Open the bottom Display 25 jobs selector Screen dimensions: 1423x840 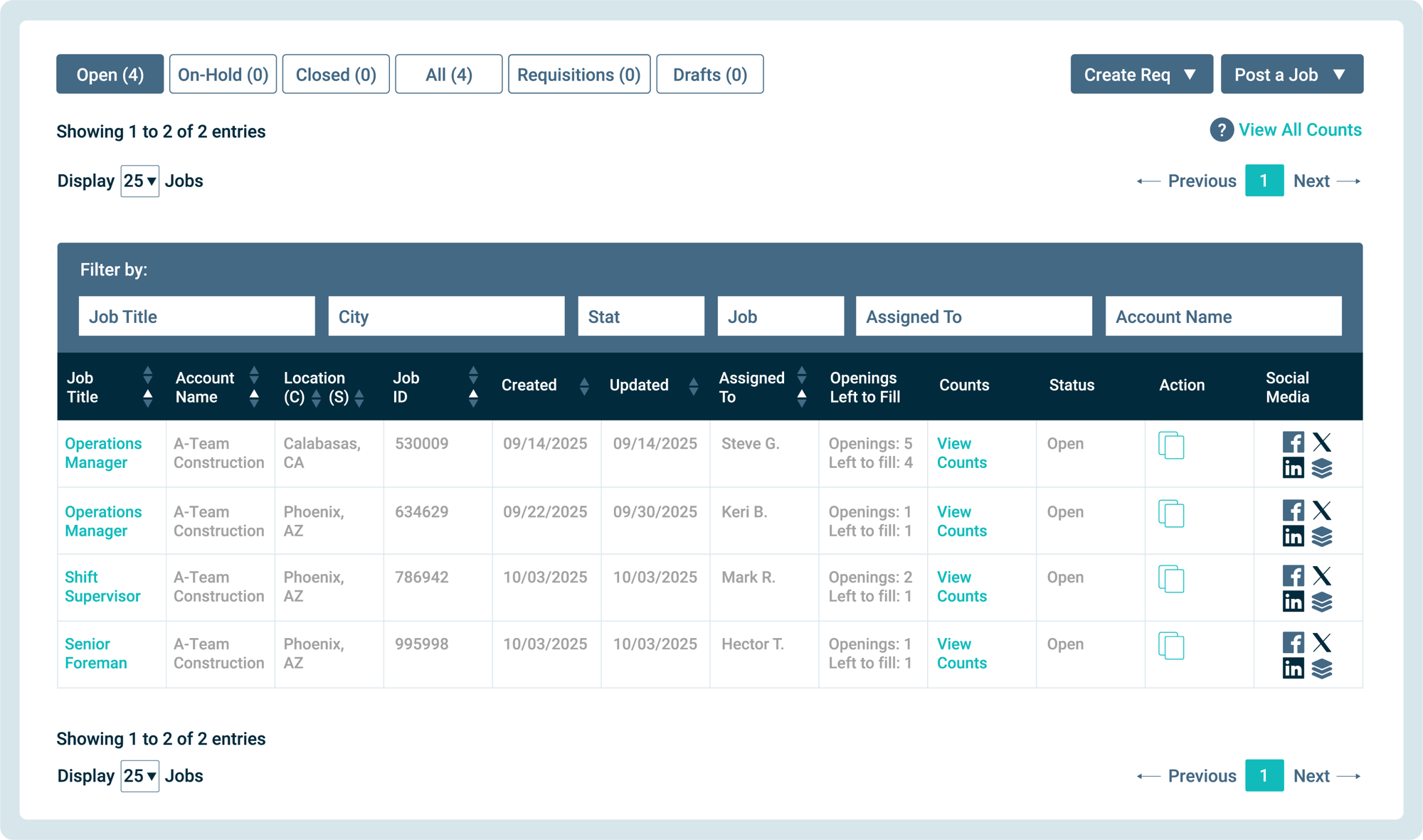click(x=139, y=776)
